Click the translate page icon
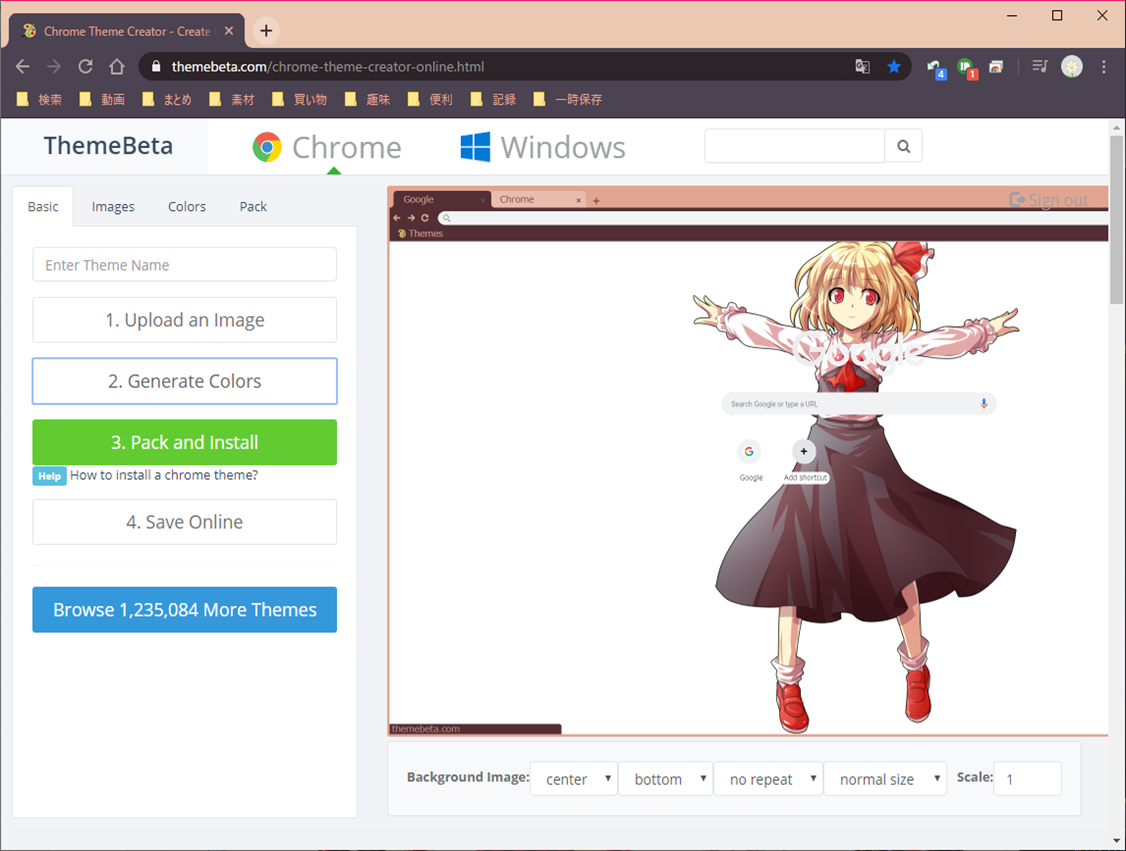 (x=862, y=67)
